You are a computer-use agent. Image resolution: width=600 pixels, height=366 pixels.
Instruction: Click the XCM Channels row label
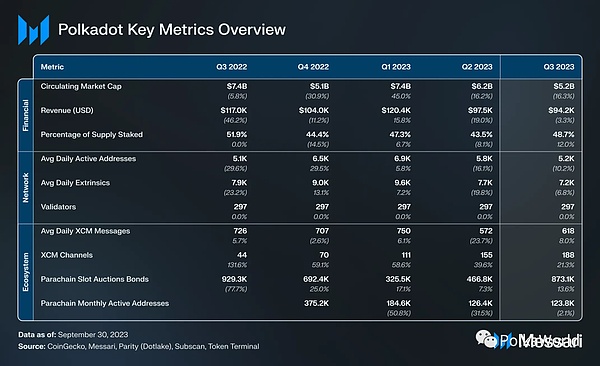67,255
